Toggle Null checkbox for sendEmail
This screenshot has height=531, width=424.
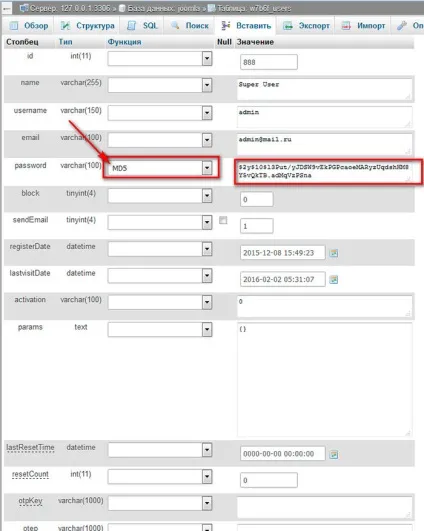(x=223, y=220)
